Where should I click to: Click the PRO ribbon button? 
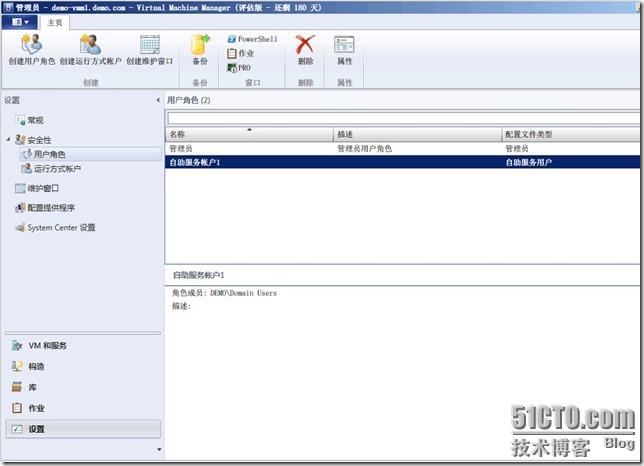pos(239,68)
